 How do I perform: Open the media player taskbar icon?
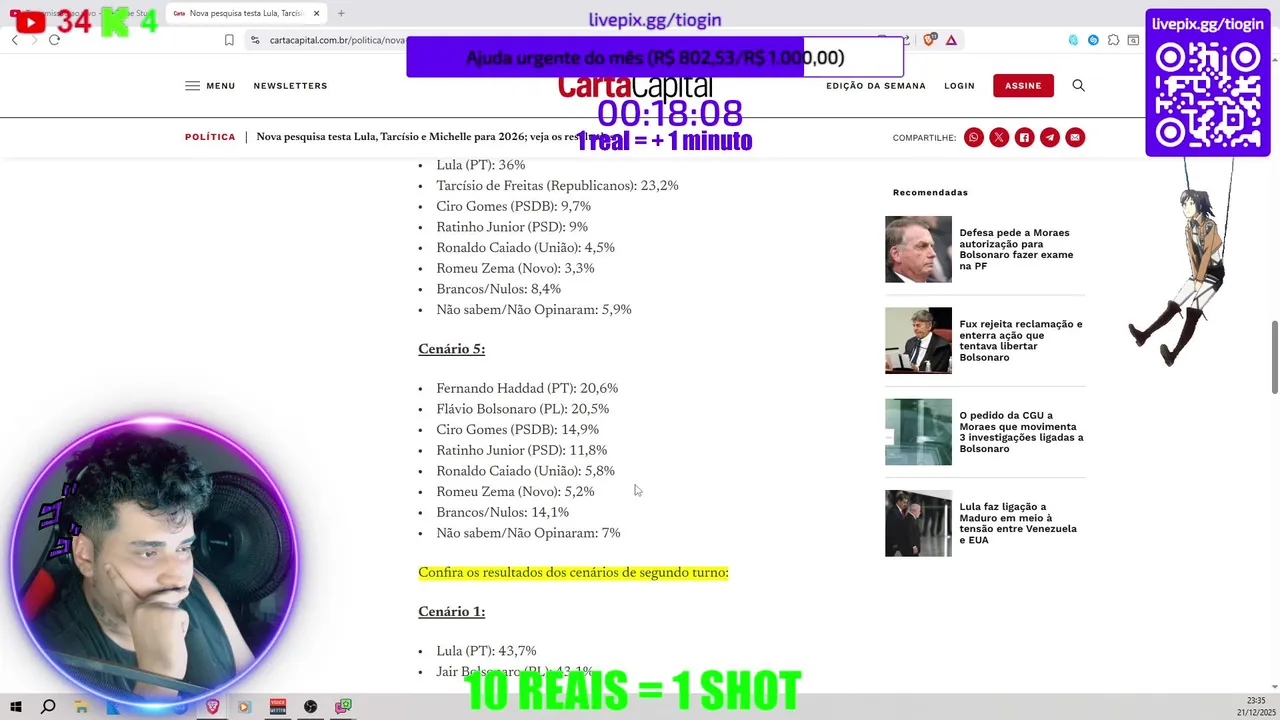[x=244, y=707]
